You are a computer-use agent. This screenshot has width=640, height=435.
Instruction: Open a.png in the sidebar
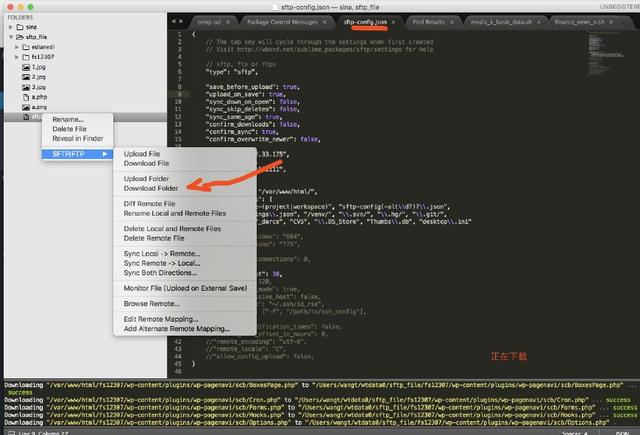tap(39, 107)
